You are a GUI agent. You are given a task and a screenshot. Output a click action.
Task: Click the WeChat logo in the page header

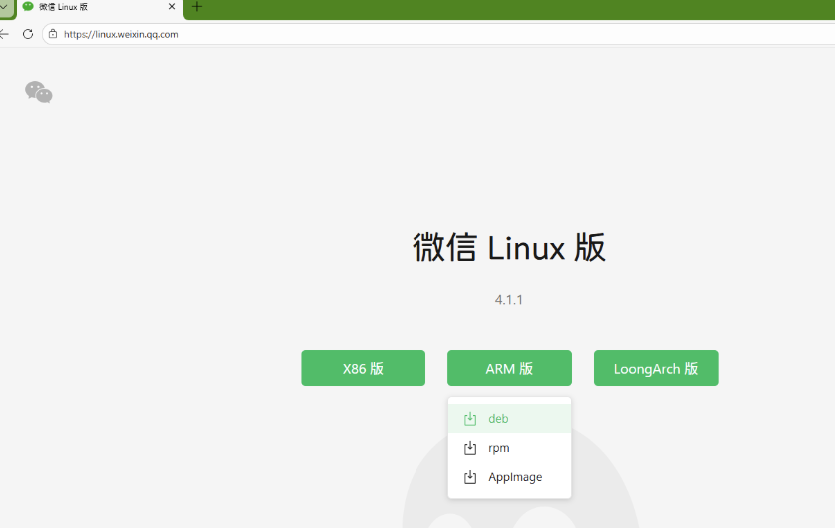(39, 92)
